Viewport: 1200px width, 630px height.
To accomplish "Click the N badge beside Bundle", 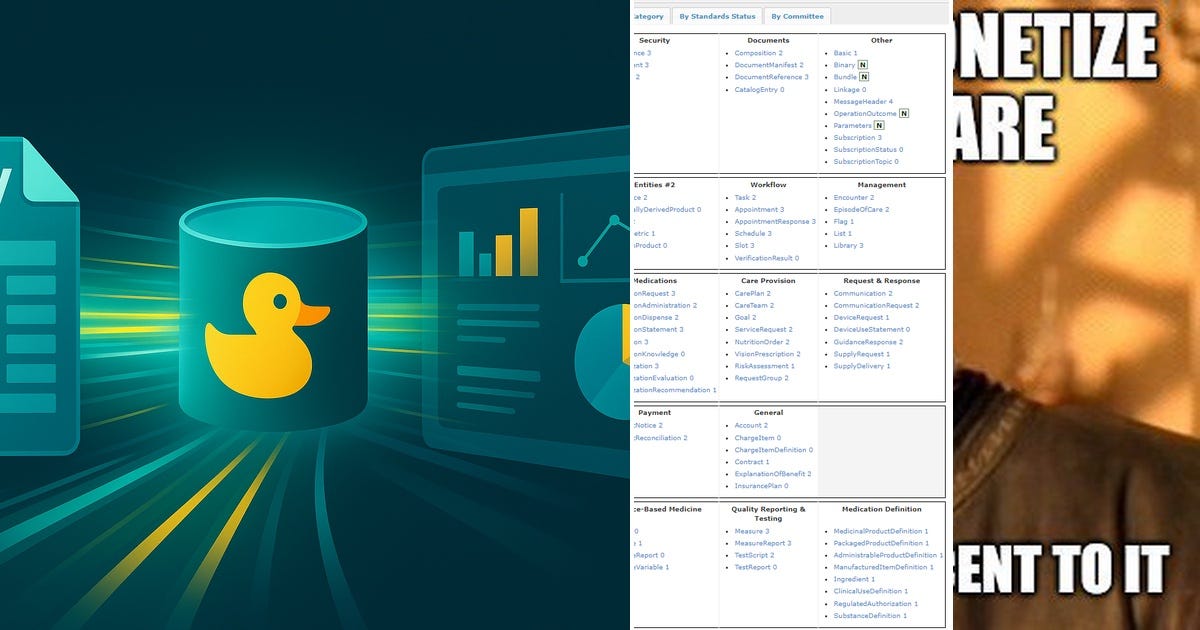I will pos(864,77).
